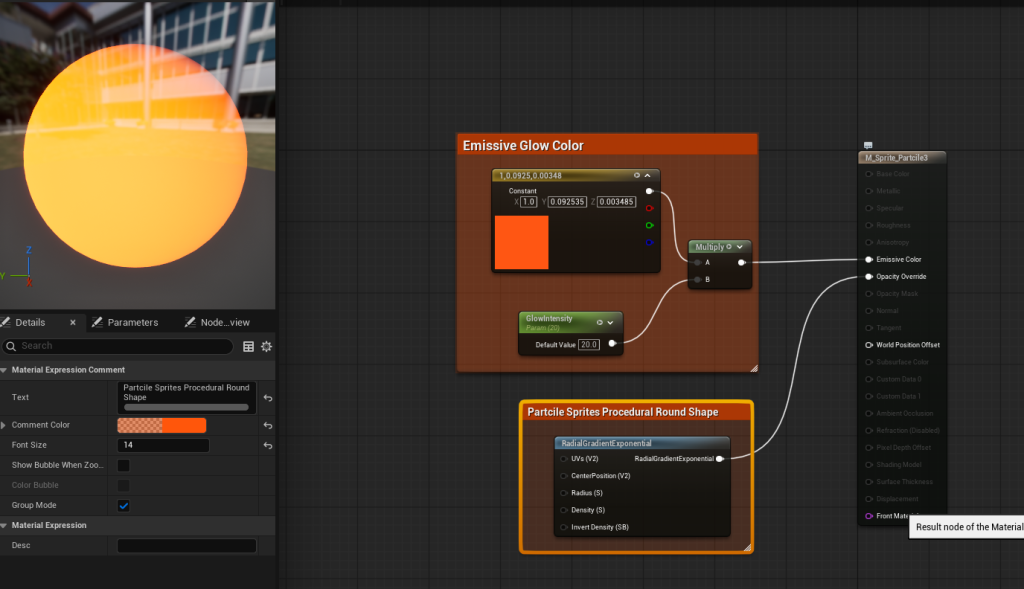The height and width of the screenshot is (589, 1024).
Task: Click the Emissive Color input pin
Action: [868, 259]
